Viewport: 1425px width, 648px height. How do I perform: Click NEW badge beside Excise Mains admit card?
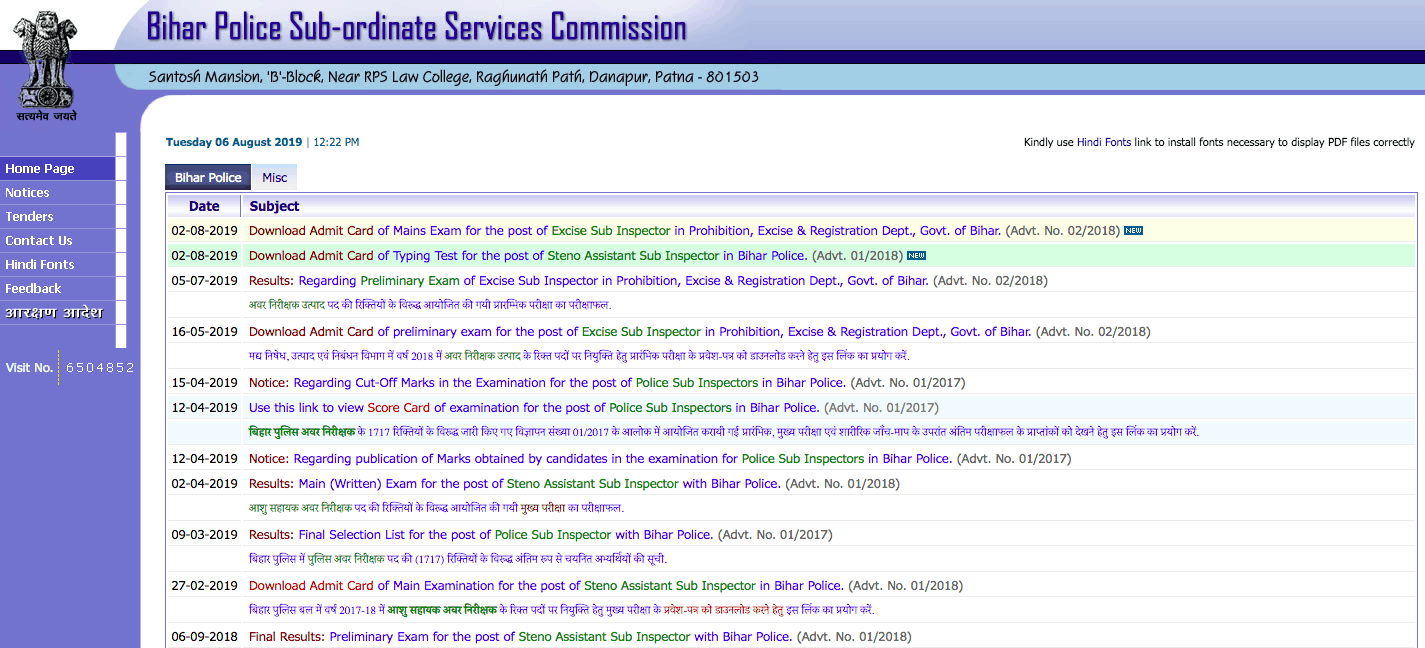pos(1133,231)
